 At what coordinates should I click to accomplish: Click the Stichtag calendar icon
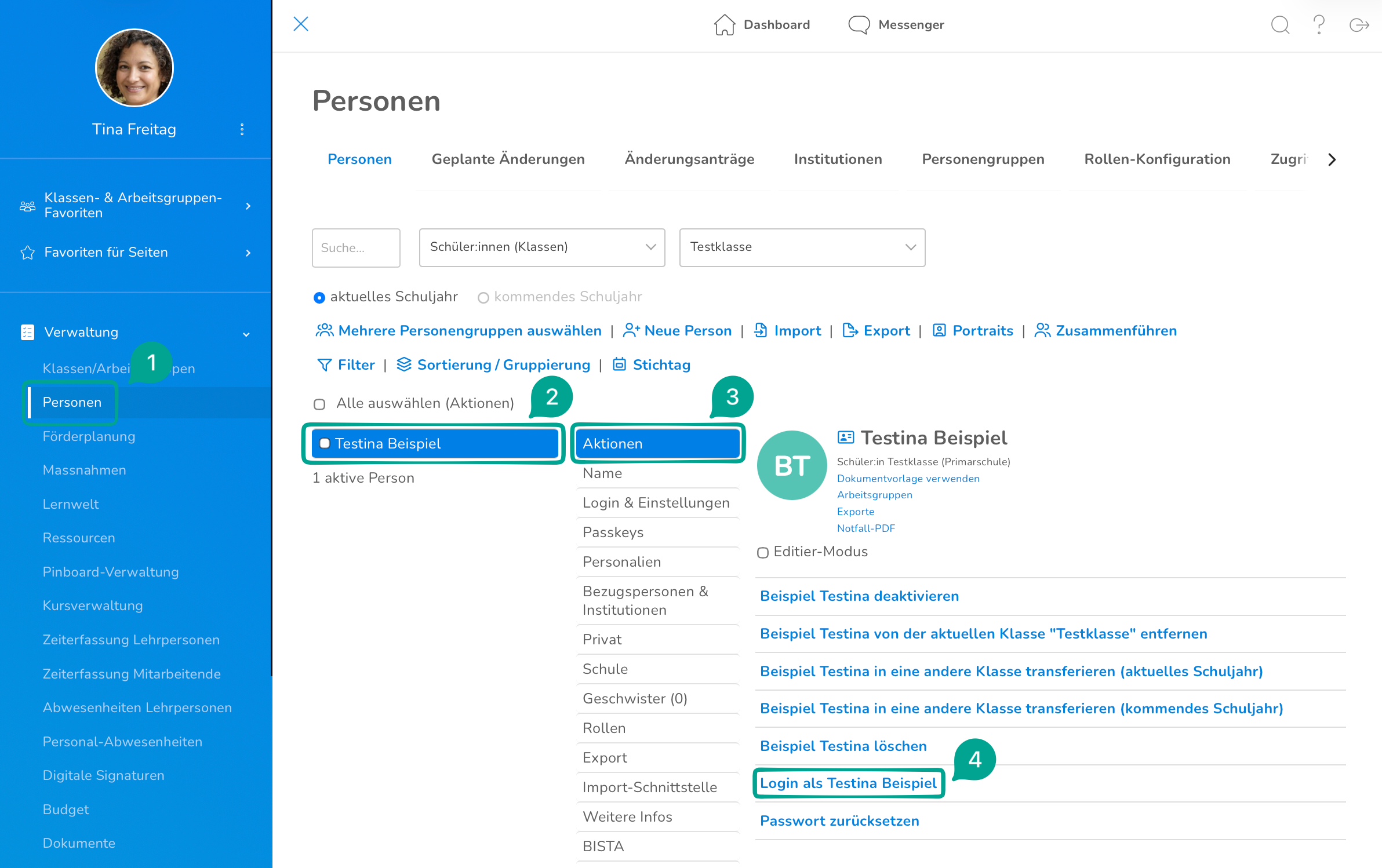pos(619,364)
